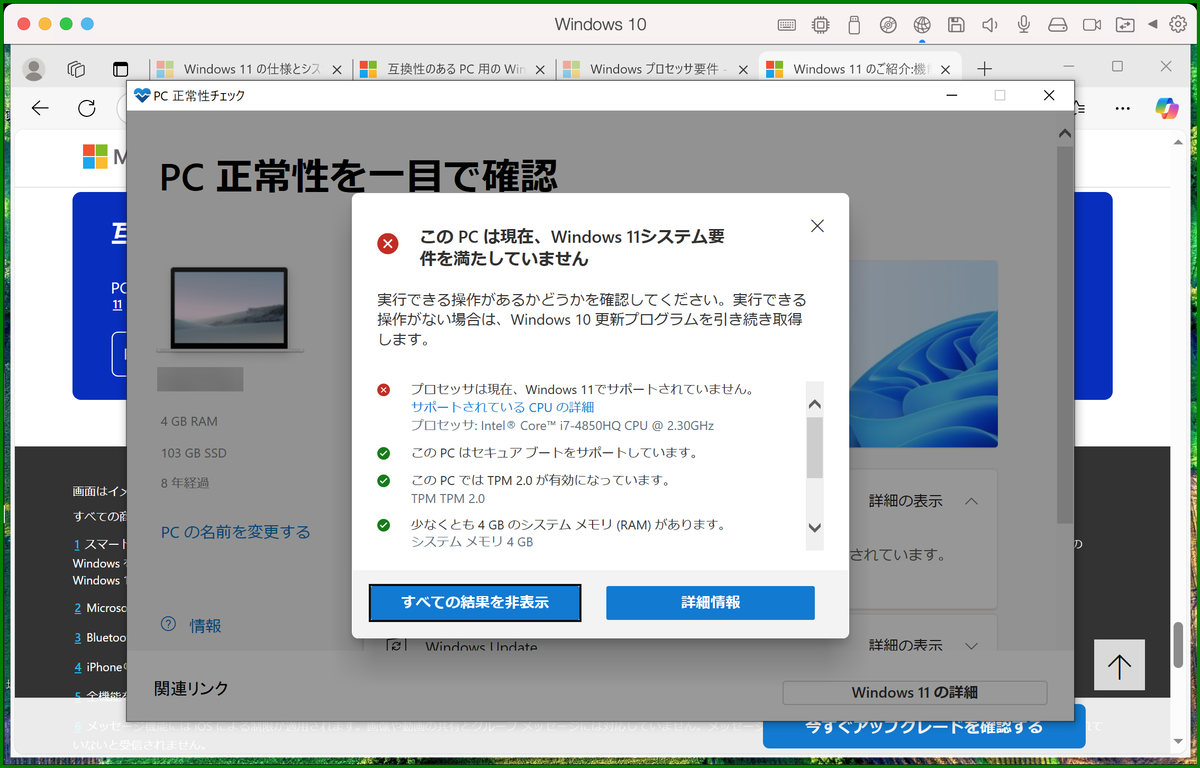
Task: Open a new tab in Edge
Action: point(985,69)
